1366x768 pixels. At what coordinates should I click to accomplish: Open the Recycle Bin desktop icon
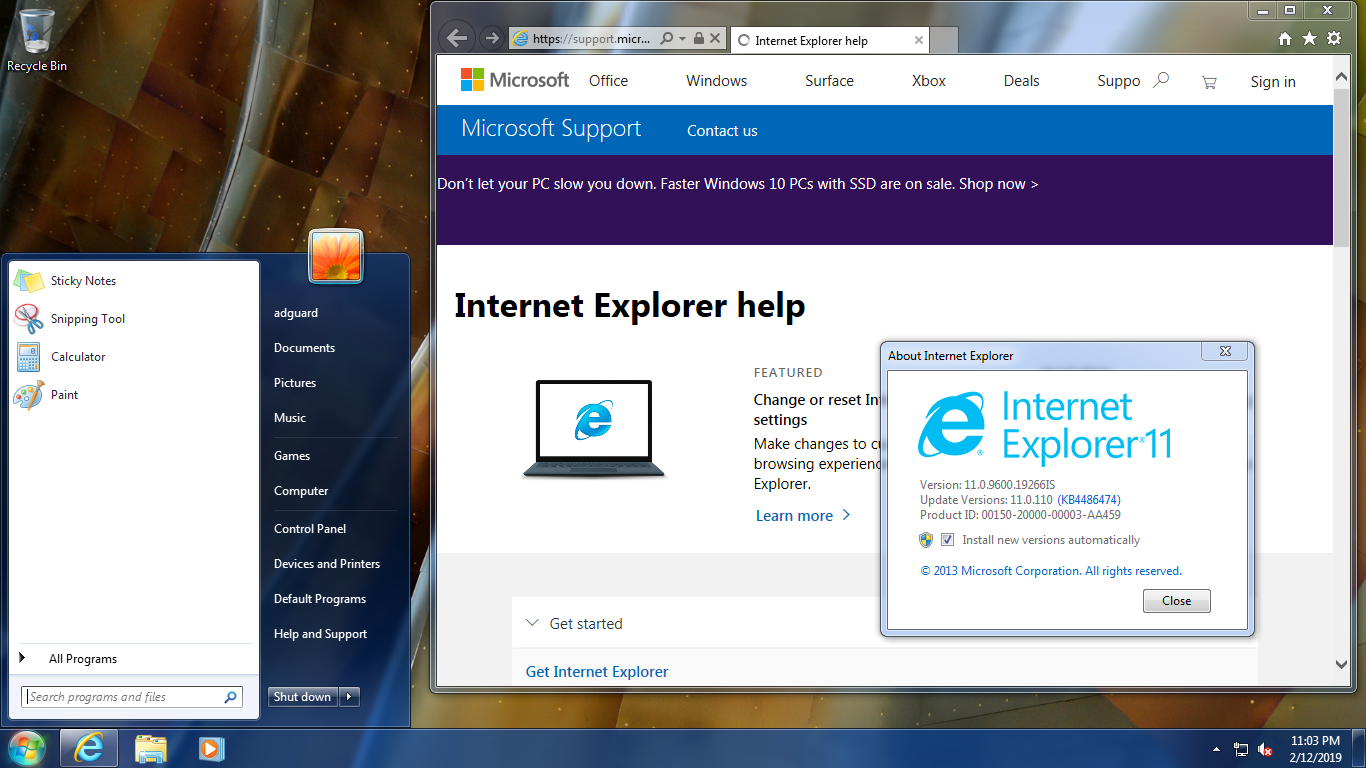click(x=37, y=40)
